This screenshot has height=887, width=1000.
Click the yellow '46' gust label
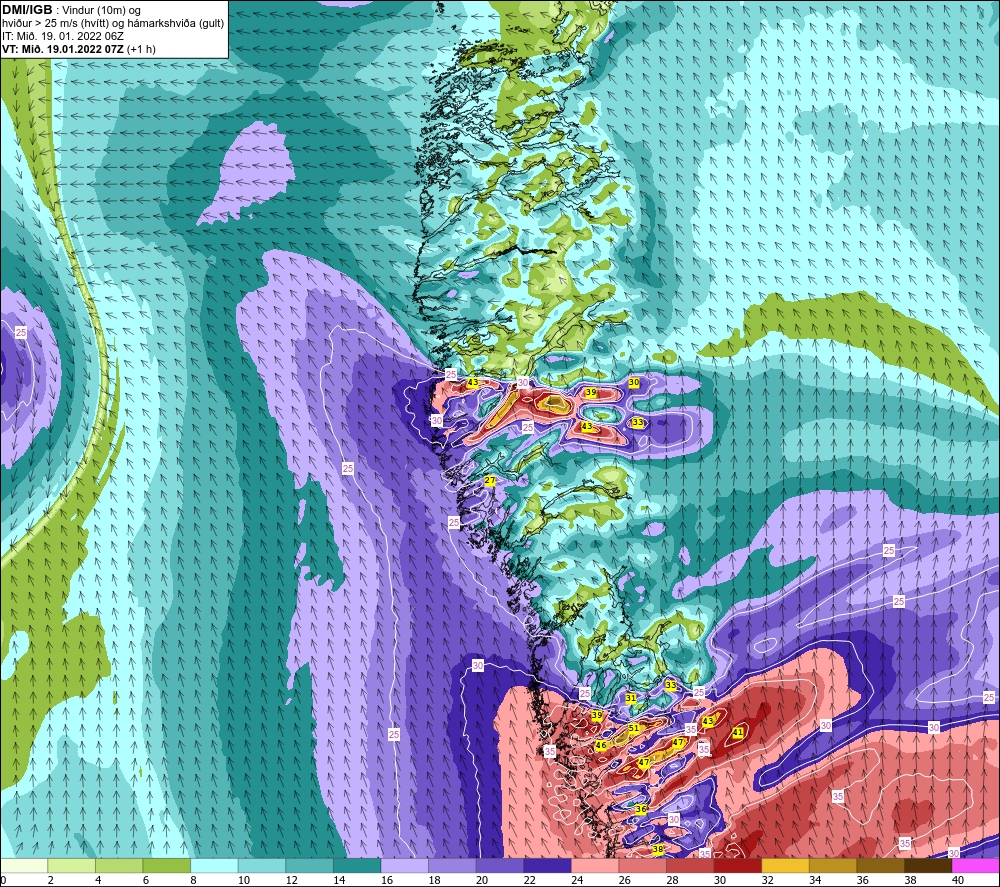(x=601, y=745)
